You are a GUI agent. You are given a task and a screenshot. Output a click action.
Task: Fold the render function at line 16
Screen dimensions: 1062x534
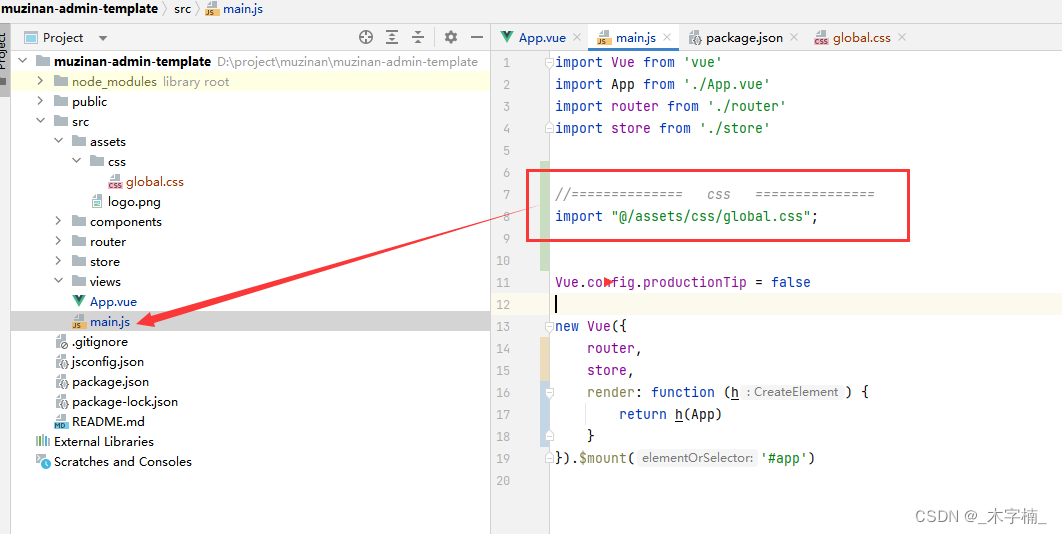(x=549, y=392)
